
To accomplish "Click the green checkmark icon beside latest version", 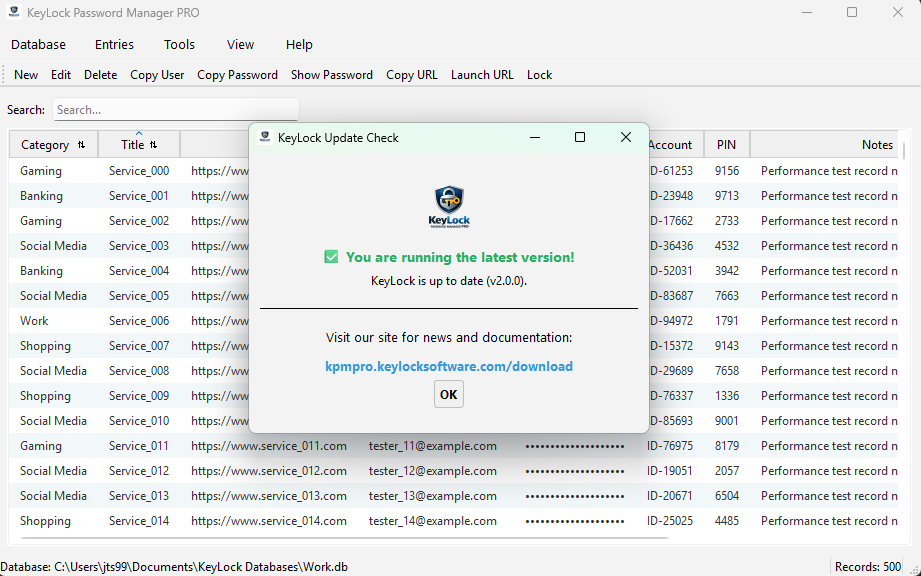I will coord(331,257).
